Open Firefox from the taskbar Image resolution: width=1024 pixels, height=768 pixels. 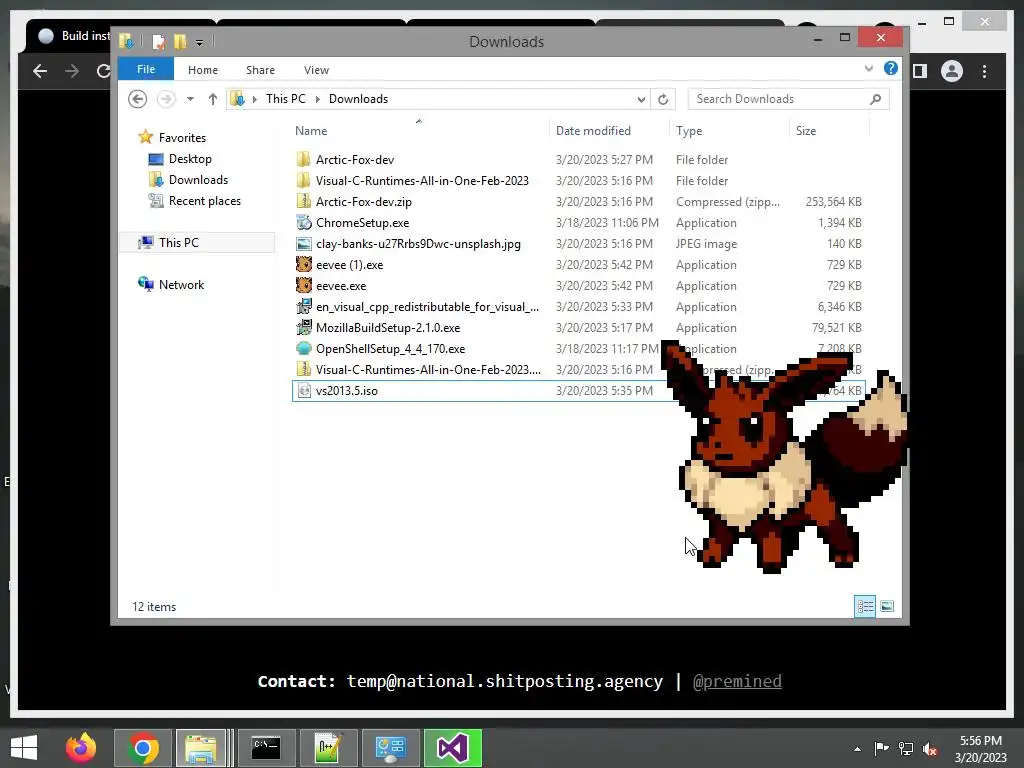[81, 748]
